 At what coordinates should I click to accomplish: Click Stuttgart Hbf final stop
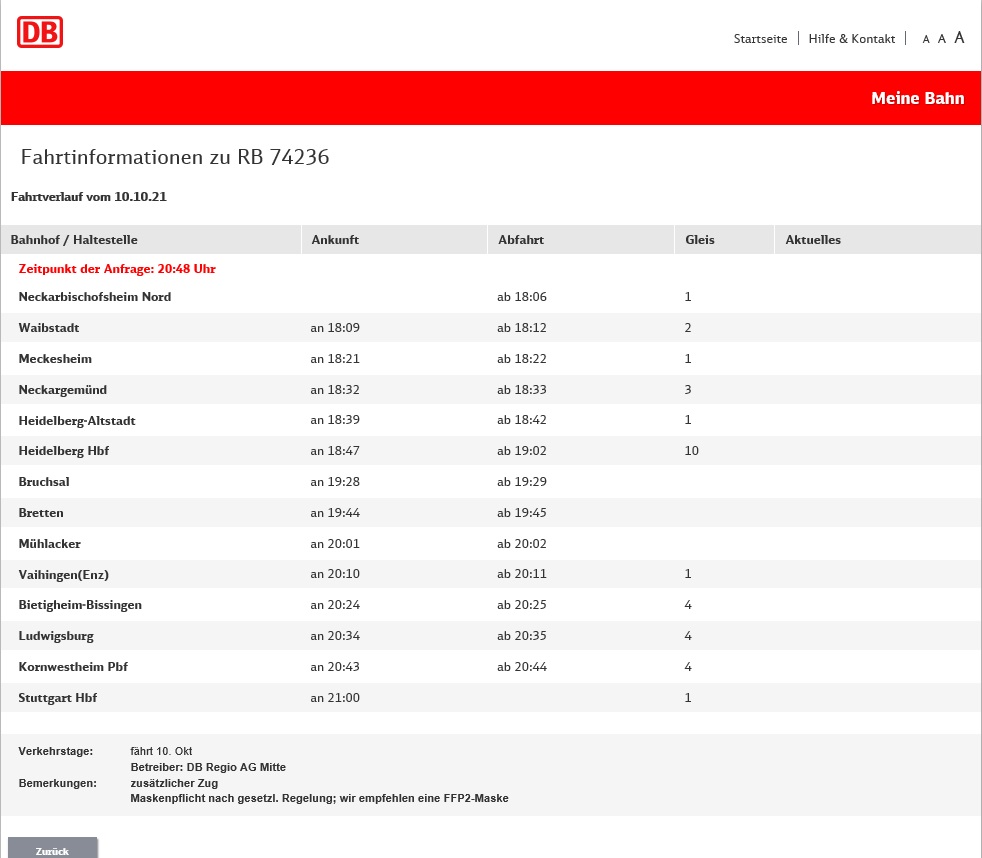click(x=58, y=698)
